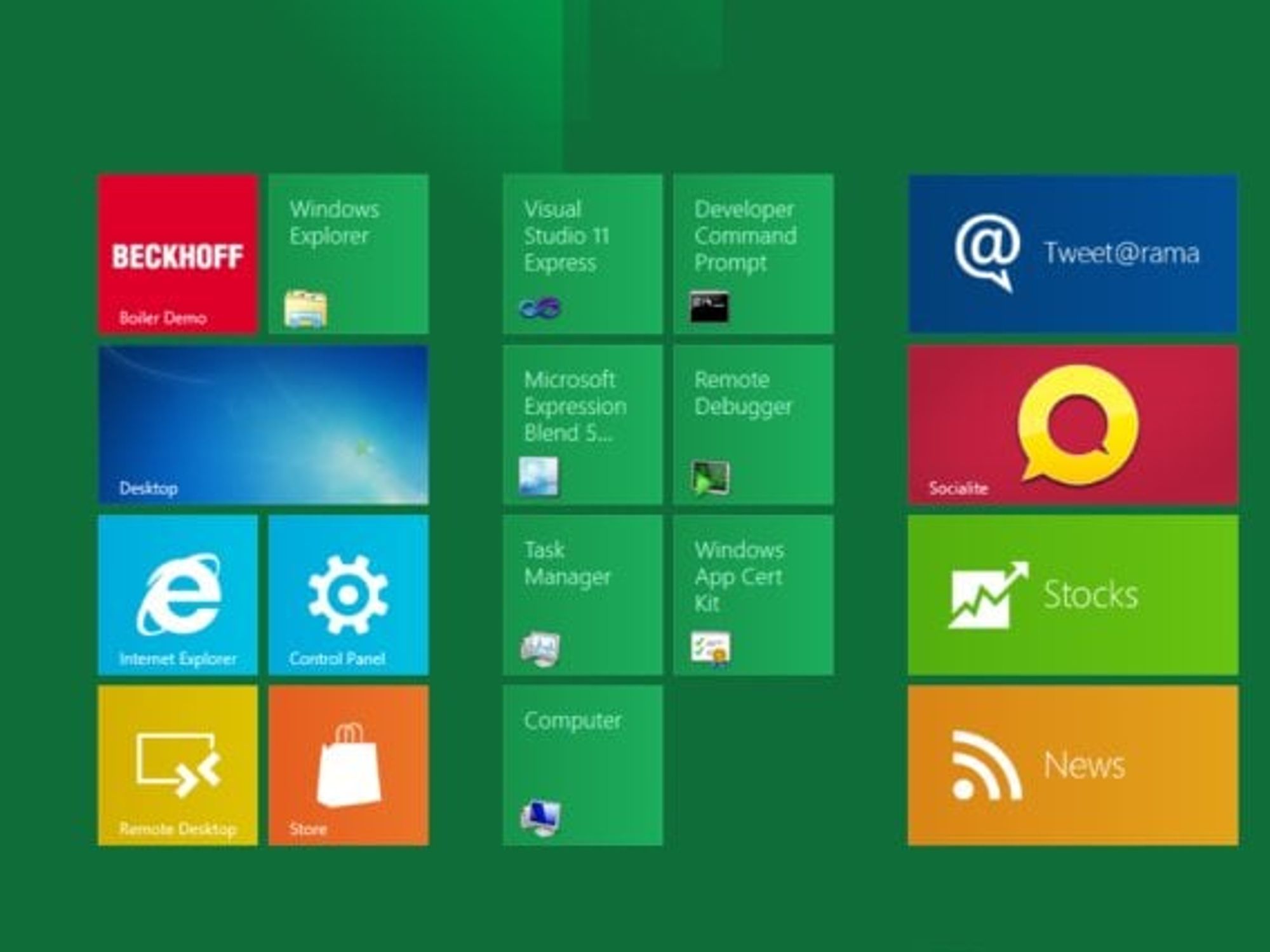1270x952 pixels.
Task: Launch Socialite app tile
Action: click(1073, 425)
